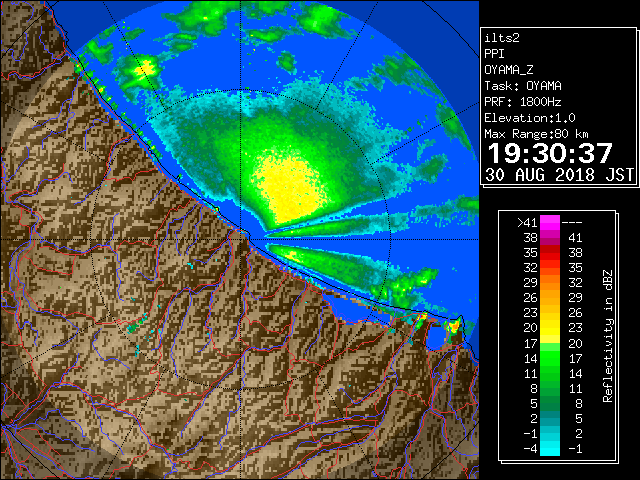
Task: Pick the bright green 14–17 dBZ swatch
Action: tap(550, 358)
